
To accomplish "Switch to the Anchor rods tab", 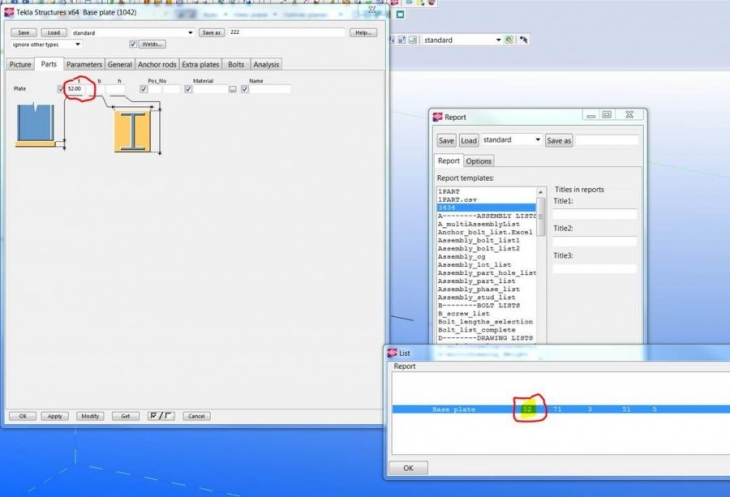I will pos(156,65).
